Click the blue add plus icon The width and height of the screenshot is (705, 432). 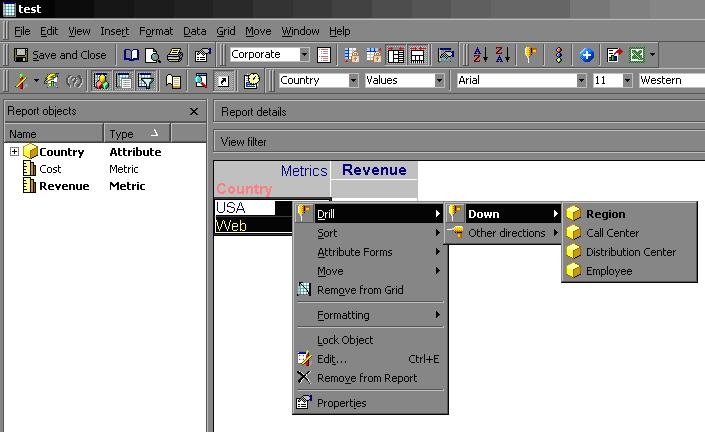pyautogui.click(x=586, y=55)
